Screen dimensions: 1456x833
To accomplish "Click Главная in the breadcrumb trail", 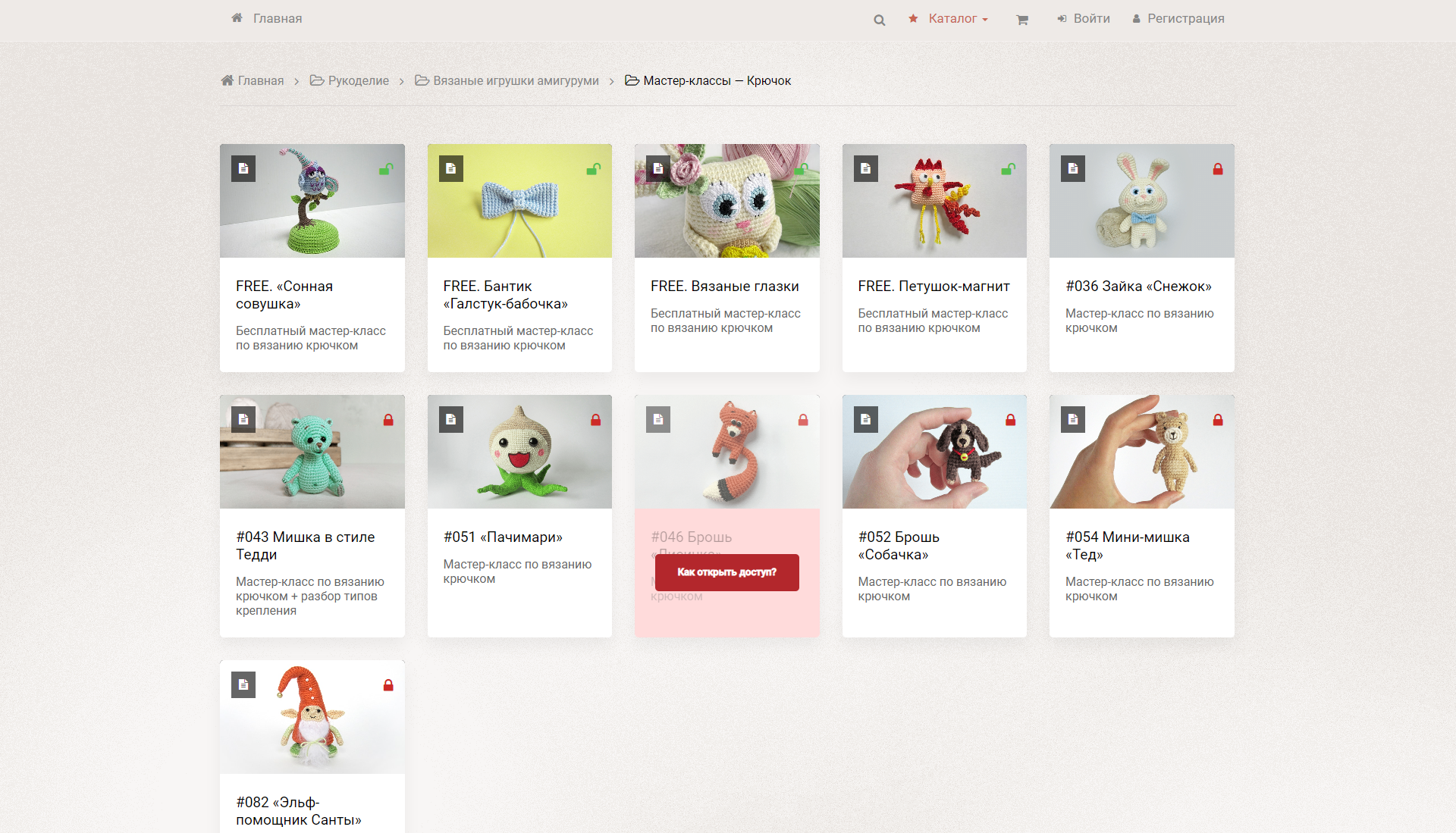I will click(x=253, y=80).
